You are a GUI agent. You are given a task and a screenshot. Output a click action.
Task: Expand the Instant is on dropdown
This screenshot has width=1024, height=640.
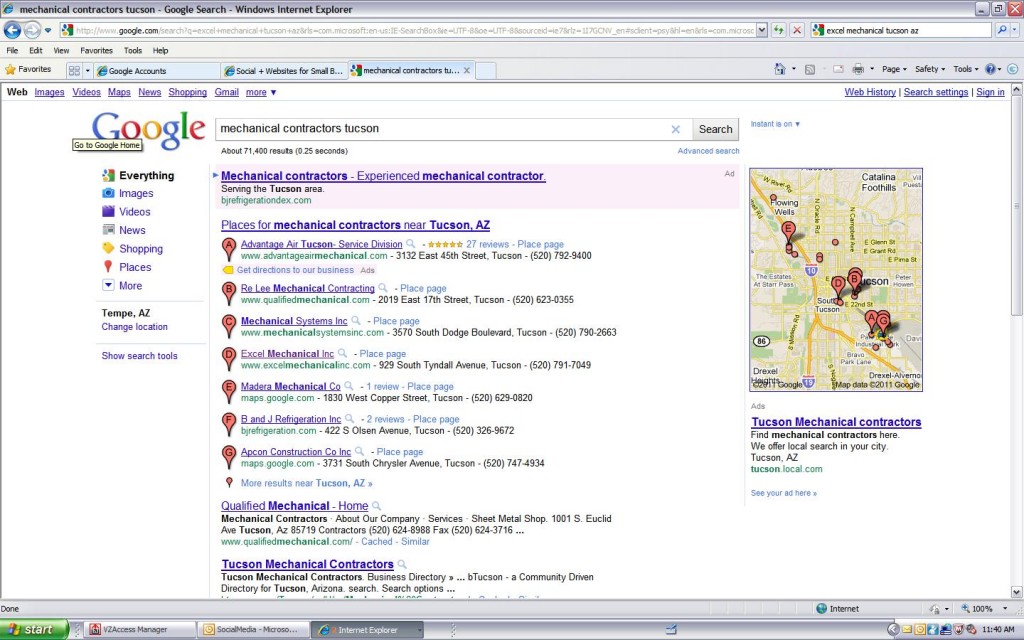pos(775,124)
